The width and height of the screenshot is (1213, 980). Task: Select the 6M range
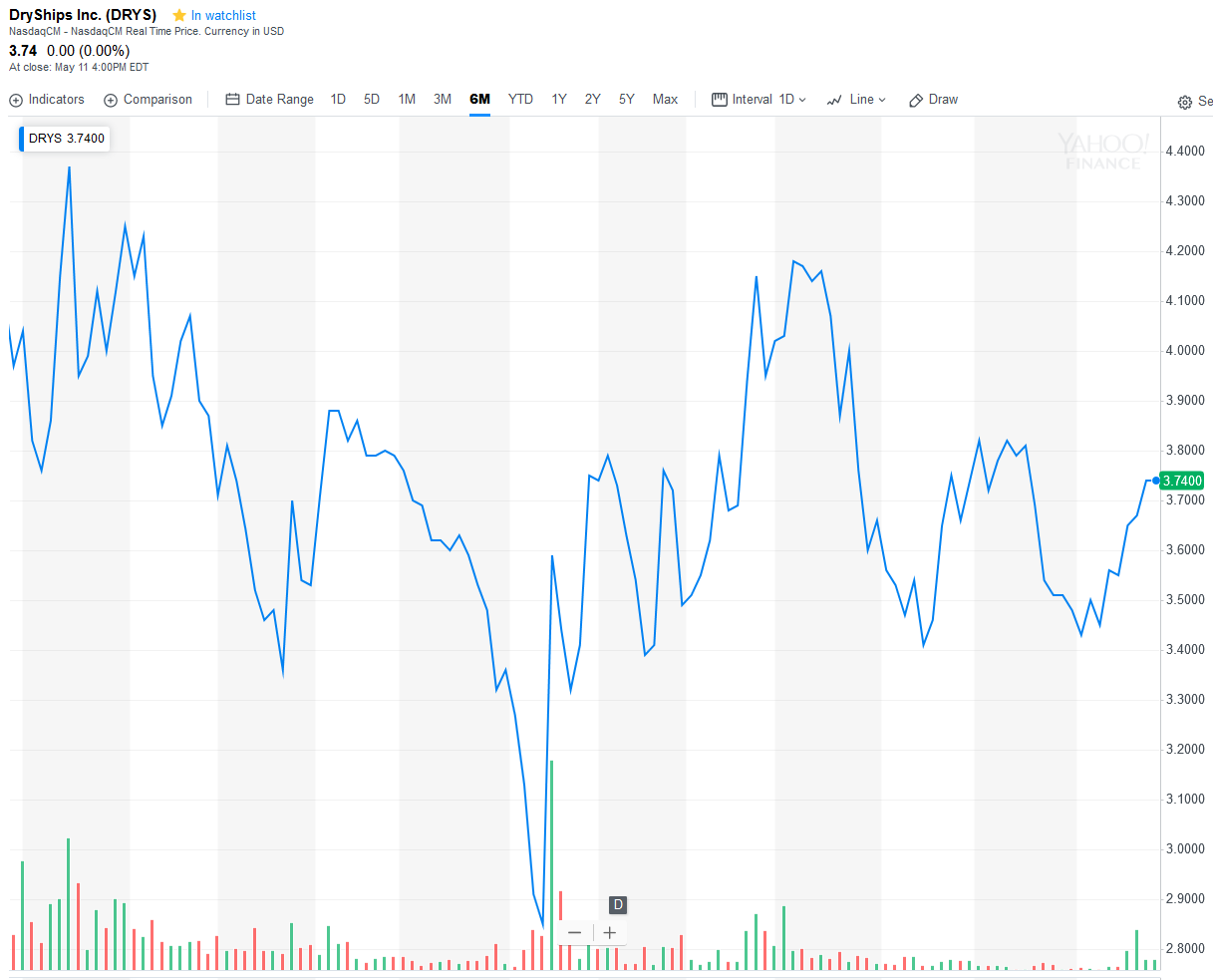coord(480,100)
